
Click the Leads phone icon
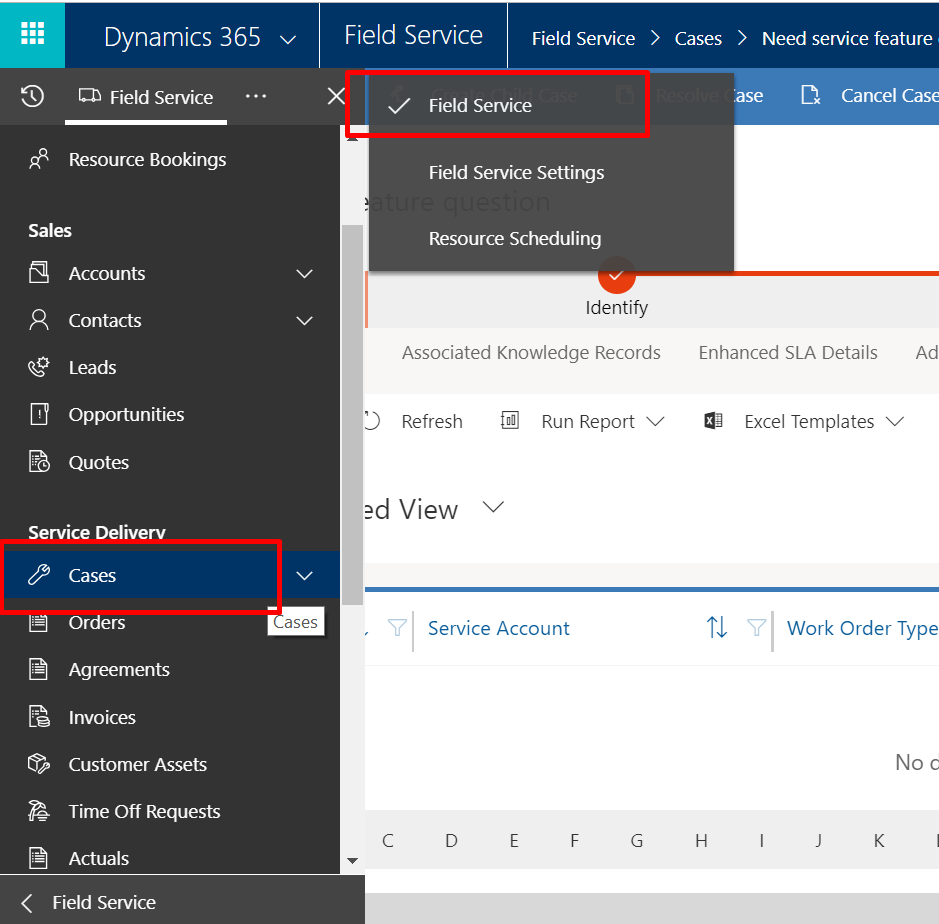click(x=39, y=367)
